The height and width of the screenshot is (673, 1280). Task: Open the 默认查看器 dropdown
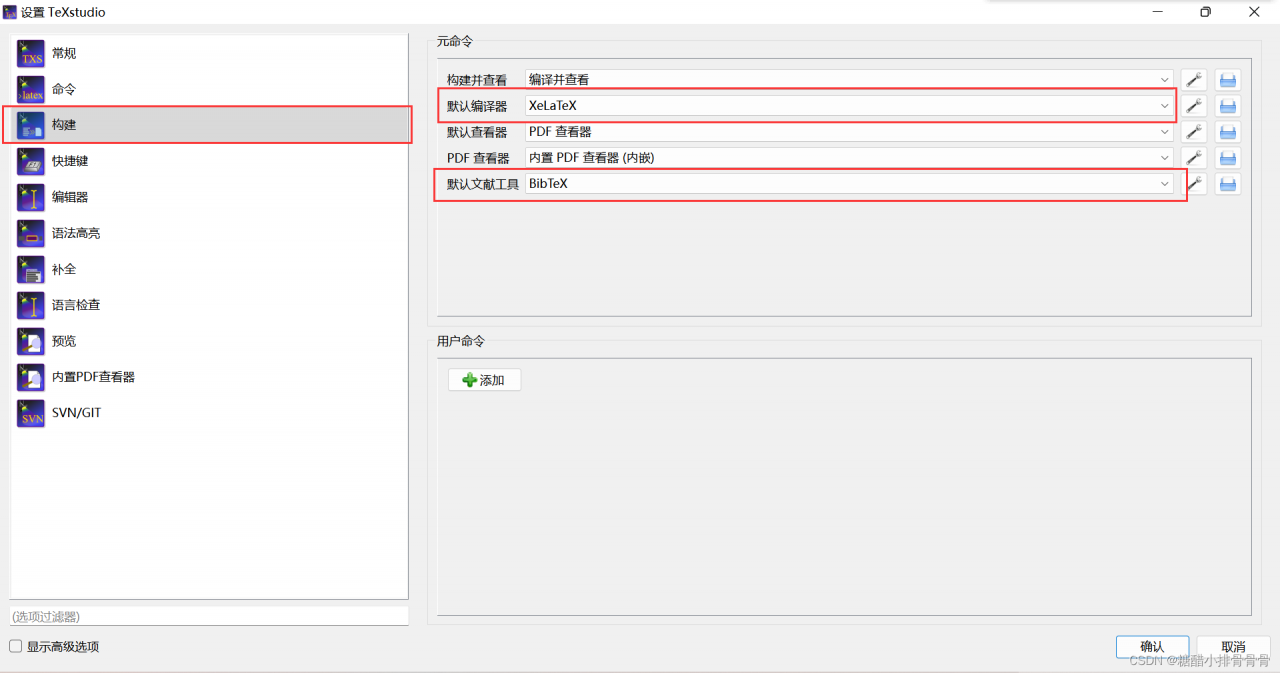(850, 132)
